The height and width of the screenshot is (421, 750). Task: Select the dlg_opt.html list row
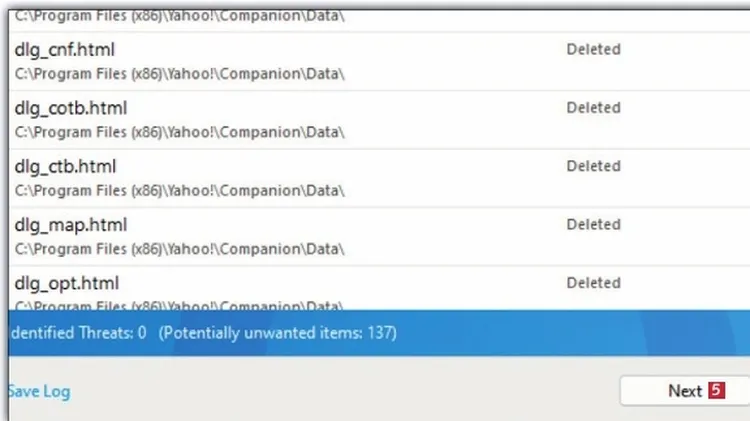point(379,288)
